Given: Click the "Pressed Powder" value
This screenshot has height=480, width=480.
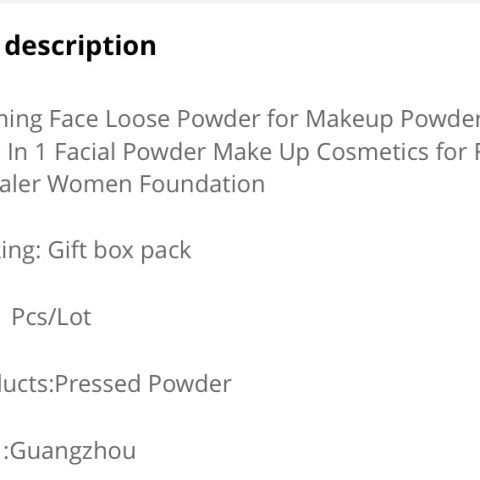Looking at the screenshot, I should point(143,384).
